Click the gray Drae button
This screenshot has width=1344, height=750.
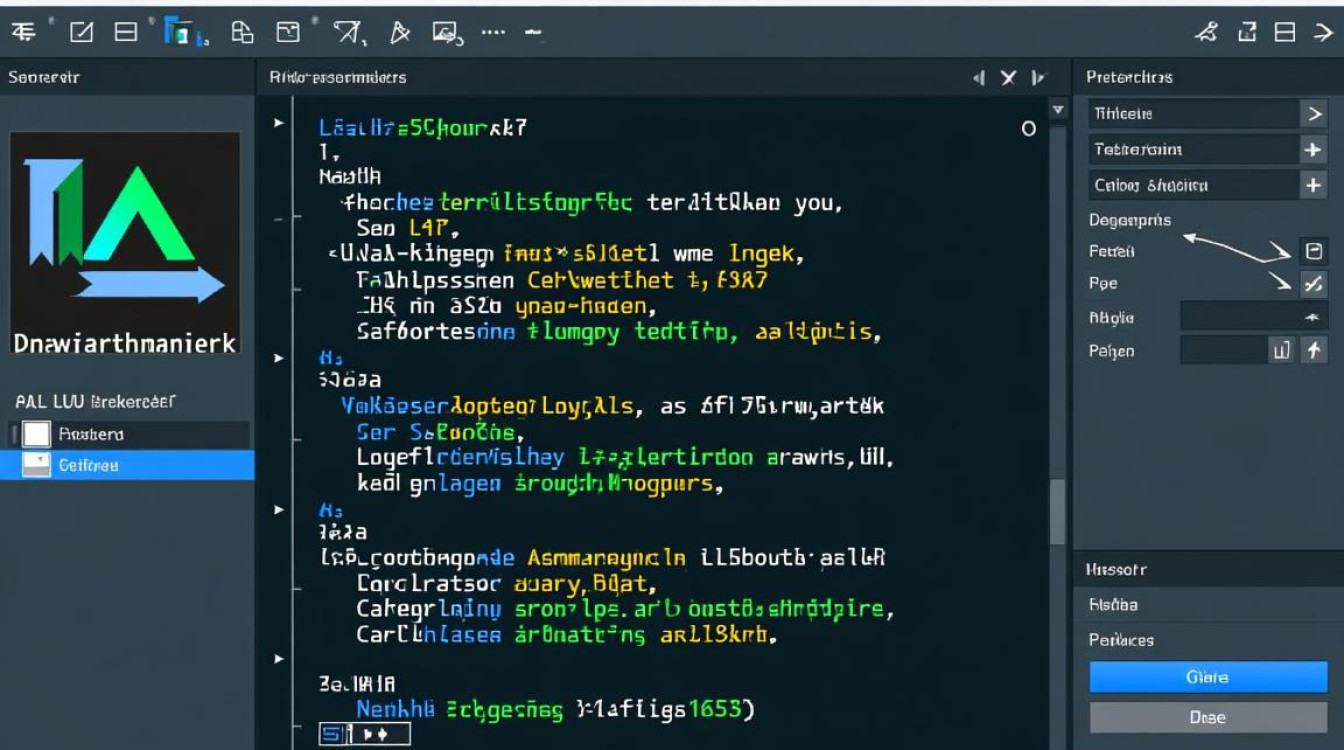click(x=1207, y=717)
